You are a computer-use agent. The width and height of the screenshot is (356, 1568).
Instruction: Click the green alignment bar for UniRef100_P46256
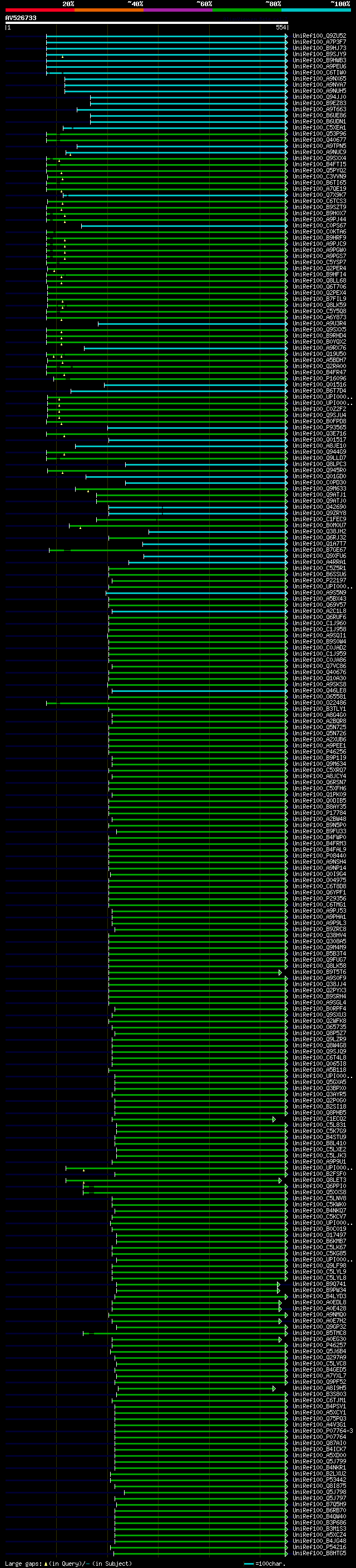coord(199,752)
